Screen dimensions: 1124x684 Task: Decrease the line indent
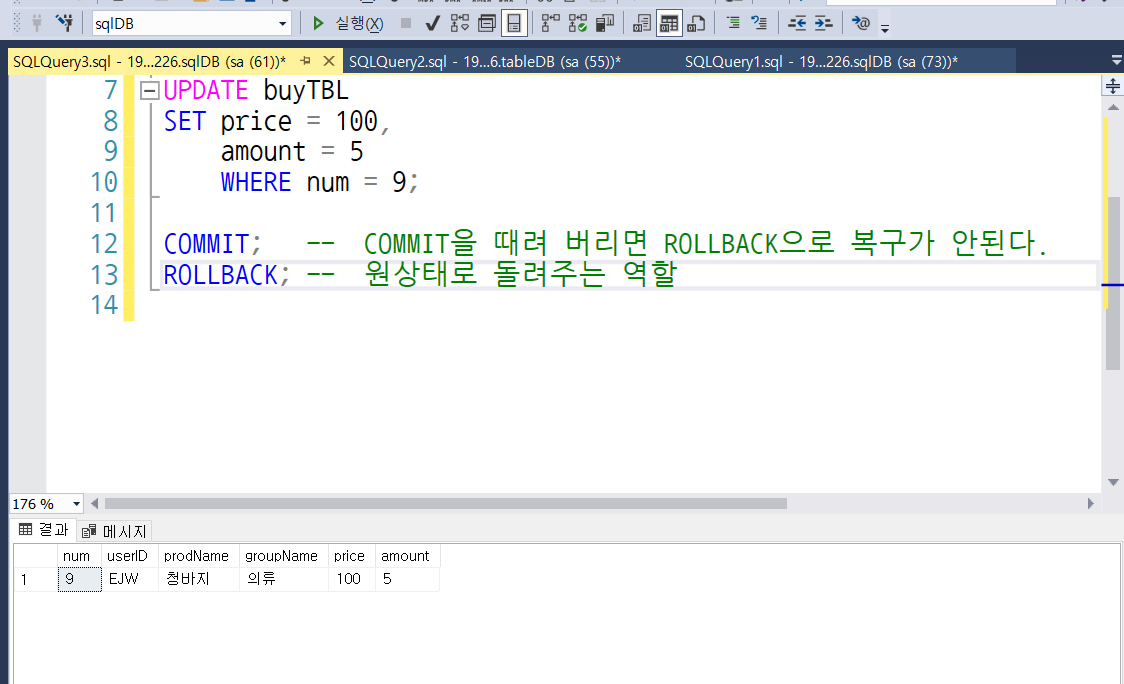pyautogui.click(x=796, y=24)
